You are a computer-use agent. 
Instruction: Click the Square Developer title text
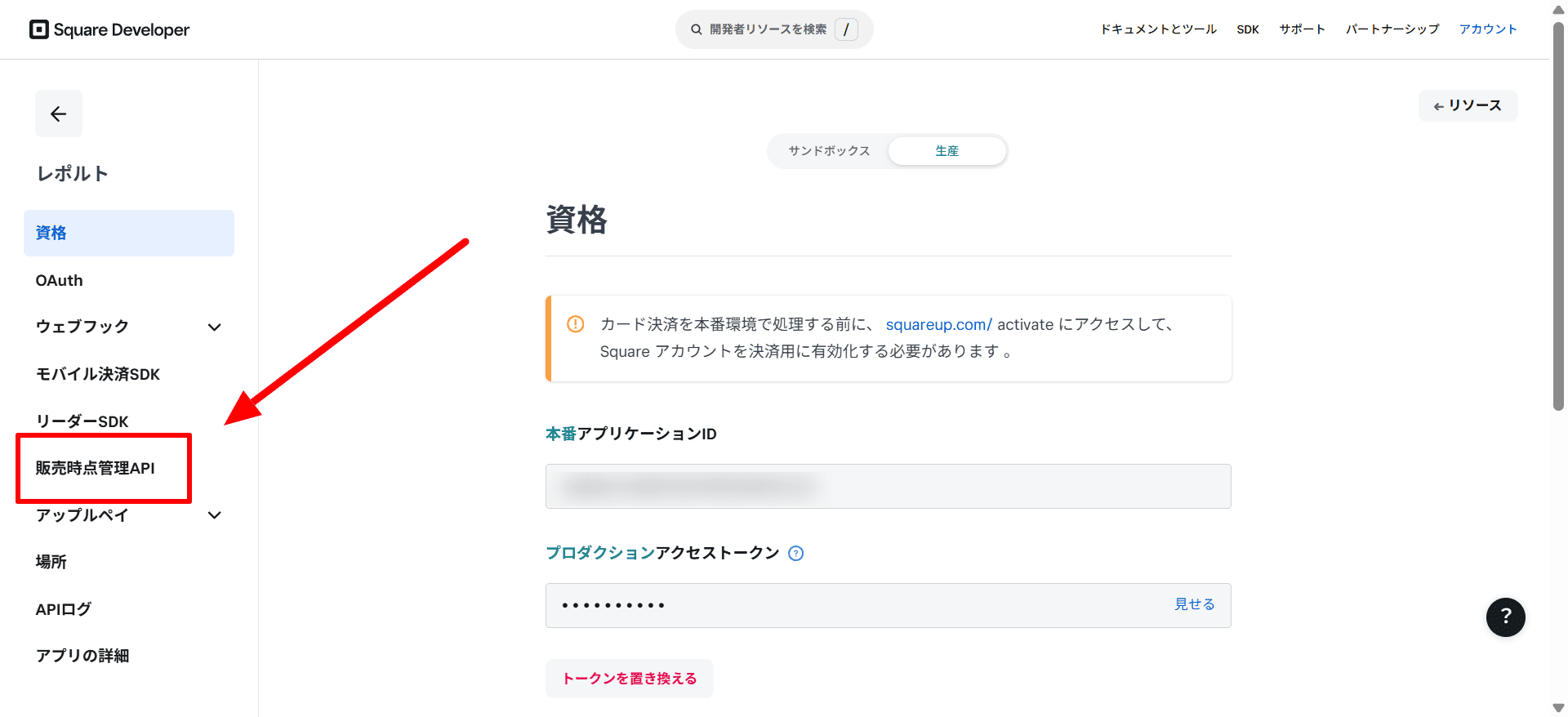(122, 30)
